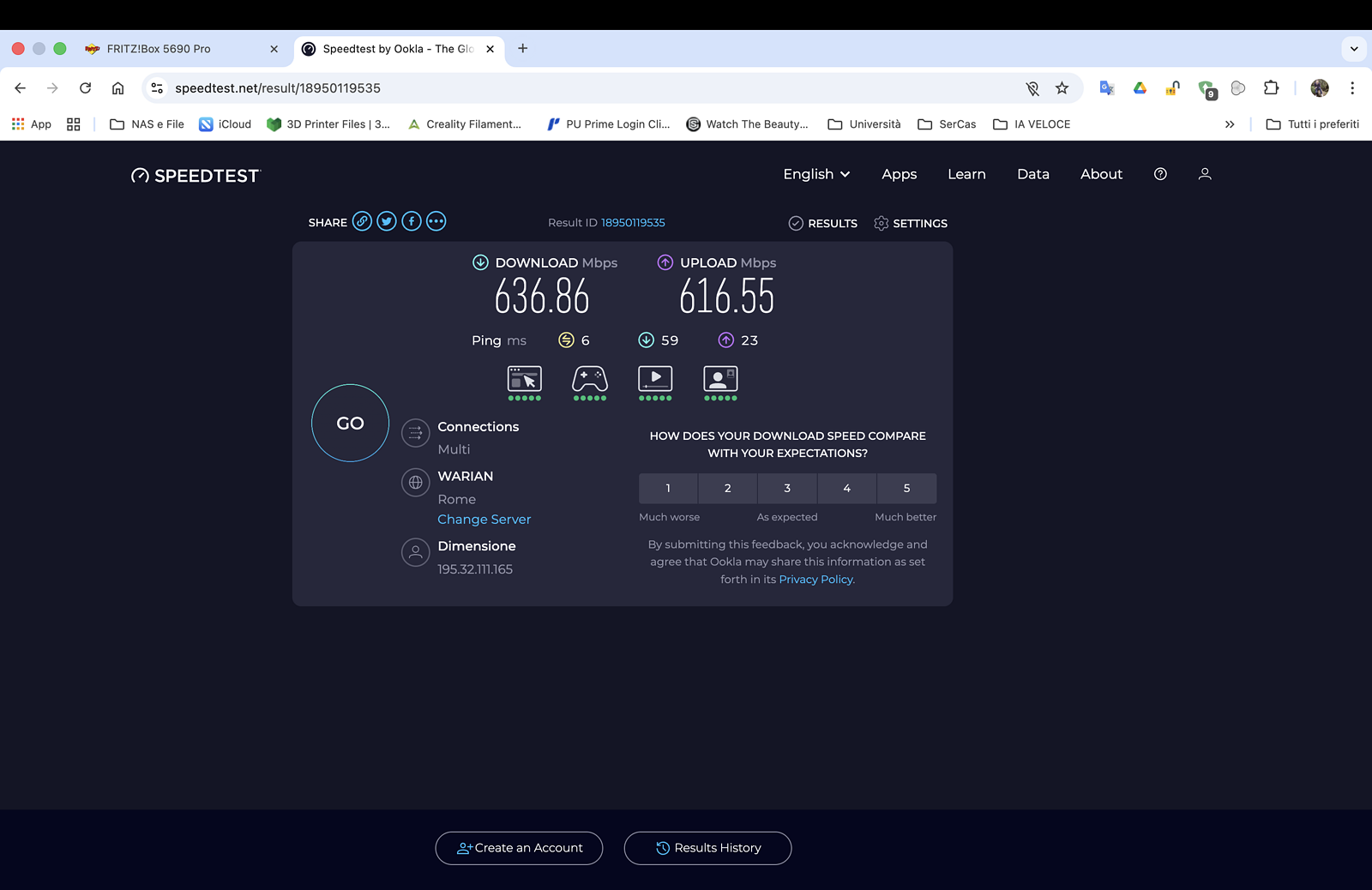Screen dimensions: 1372x890
Task: Open the IA VELOCE bookmark folder
Action: pyautogui.click(x=1032, y=124)
